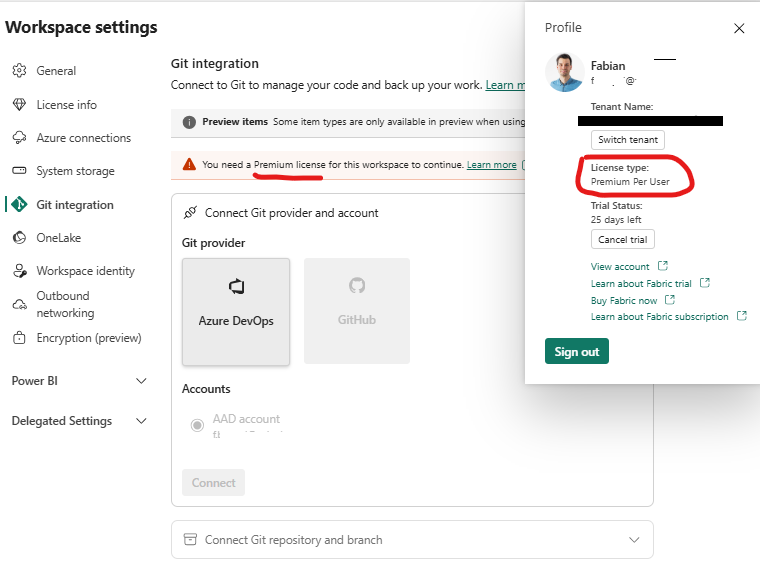Image resolution: width=760 pixels, height=570 pixels.
Task: Click the Git repository archive icon
Action: coord(190,539)
